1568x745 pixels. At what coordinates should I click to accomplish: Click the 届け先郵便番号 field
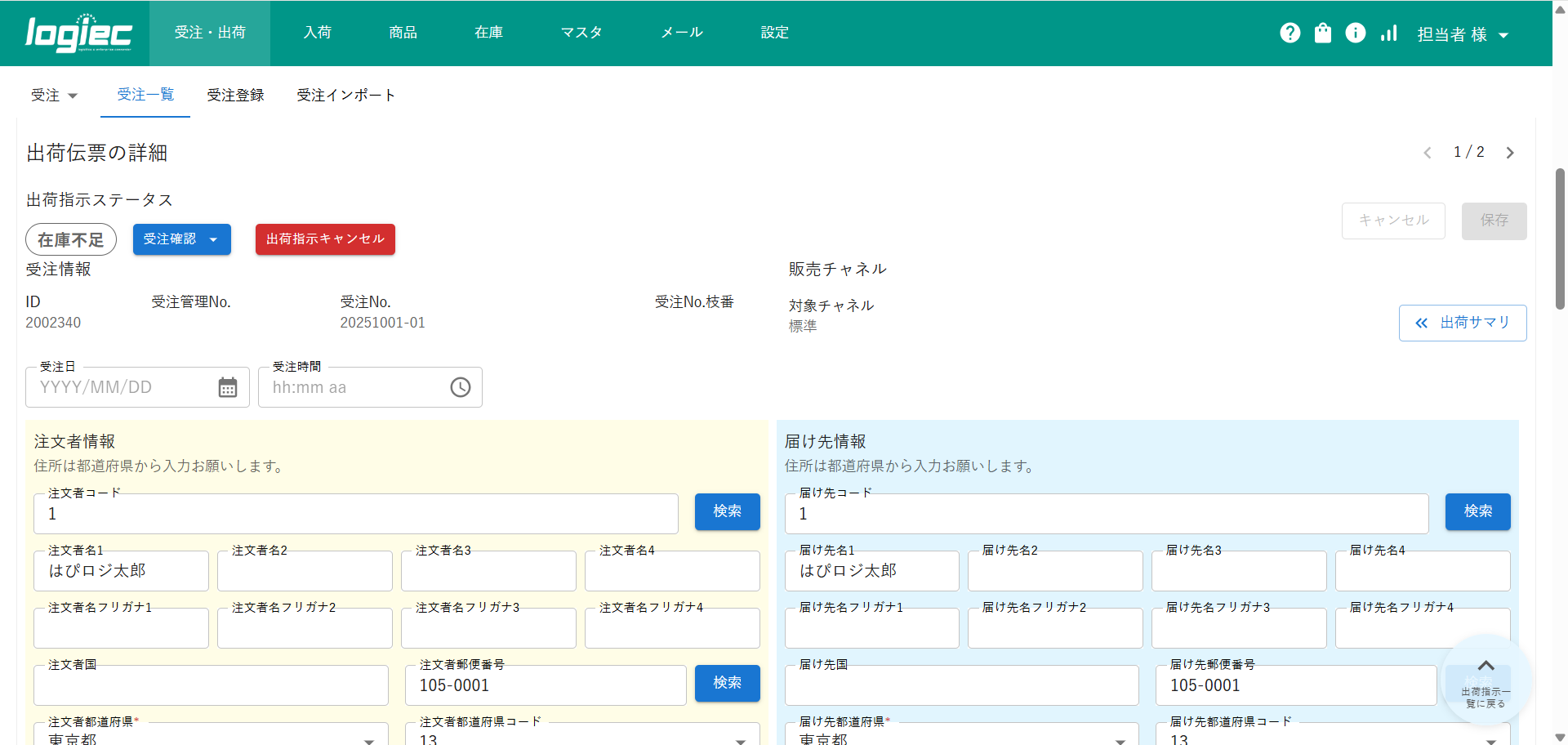tap(1295, 685)
